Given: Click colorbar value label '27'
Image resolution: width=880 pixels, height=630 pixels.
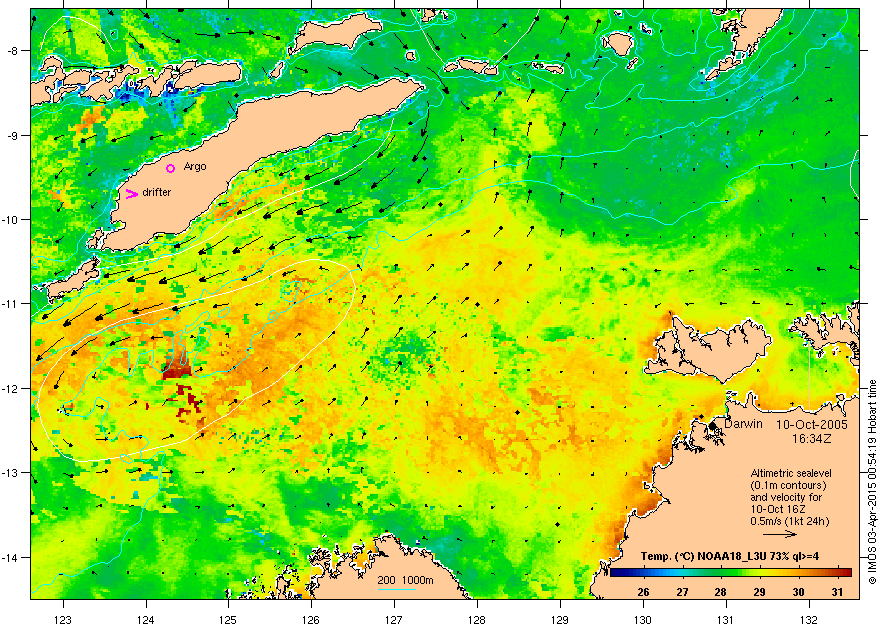Looking at the screenshot, I should point(682,592).
